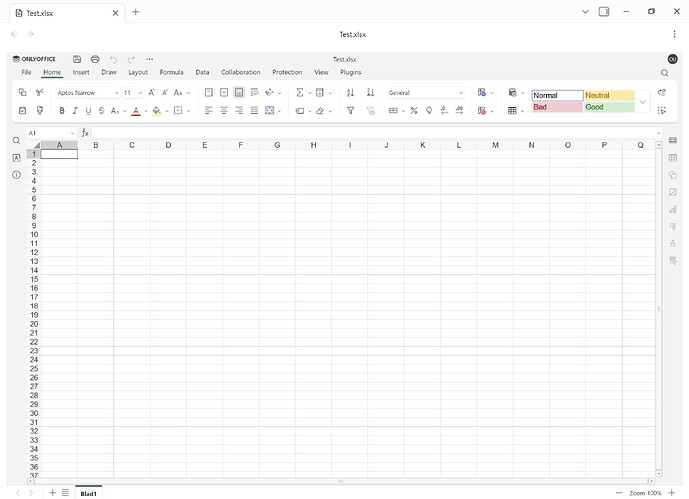Switch to the Insert tab
This screenshot has width=689, height=499.
pyautogui.click(x=81, y=72)
